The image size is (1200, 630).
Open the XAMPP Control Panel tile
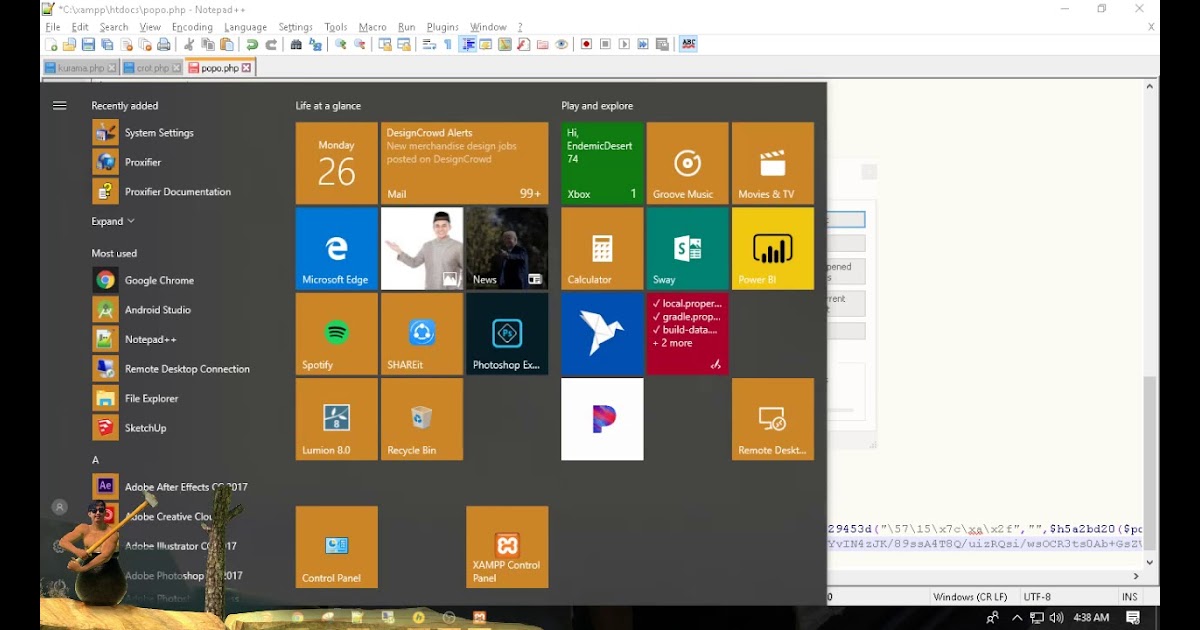[507, 547]
